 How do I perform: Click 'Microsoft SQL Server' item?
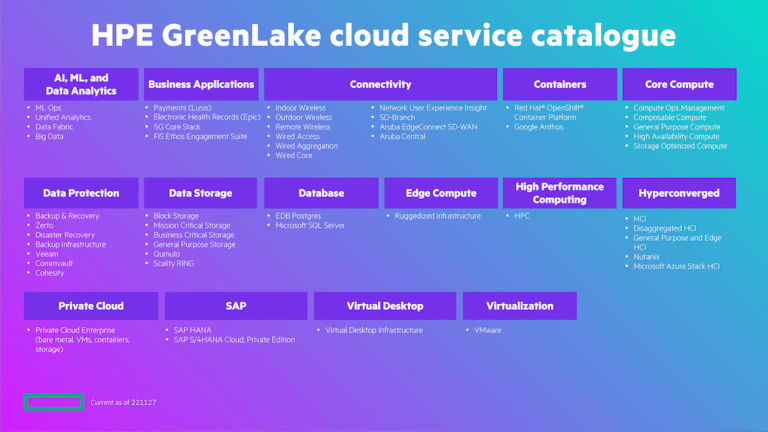(x=310, y=225)
